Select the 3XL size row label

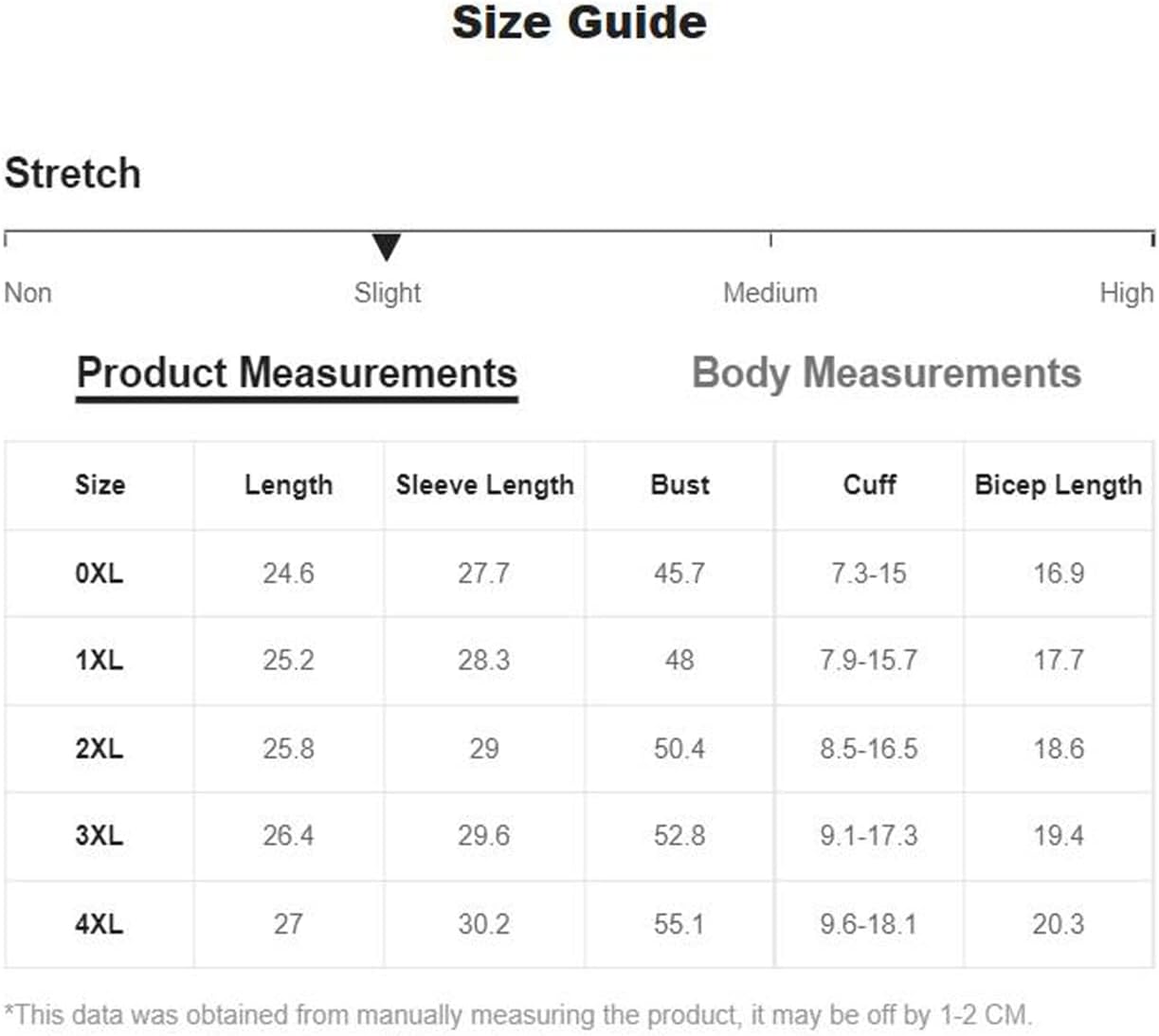tap(100, 836)
